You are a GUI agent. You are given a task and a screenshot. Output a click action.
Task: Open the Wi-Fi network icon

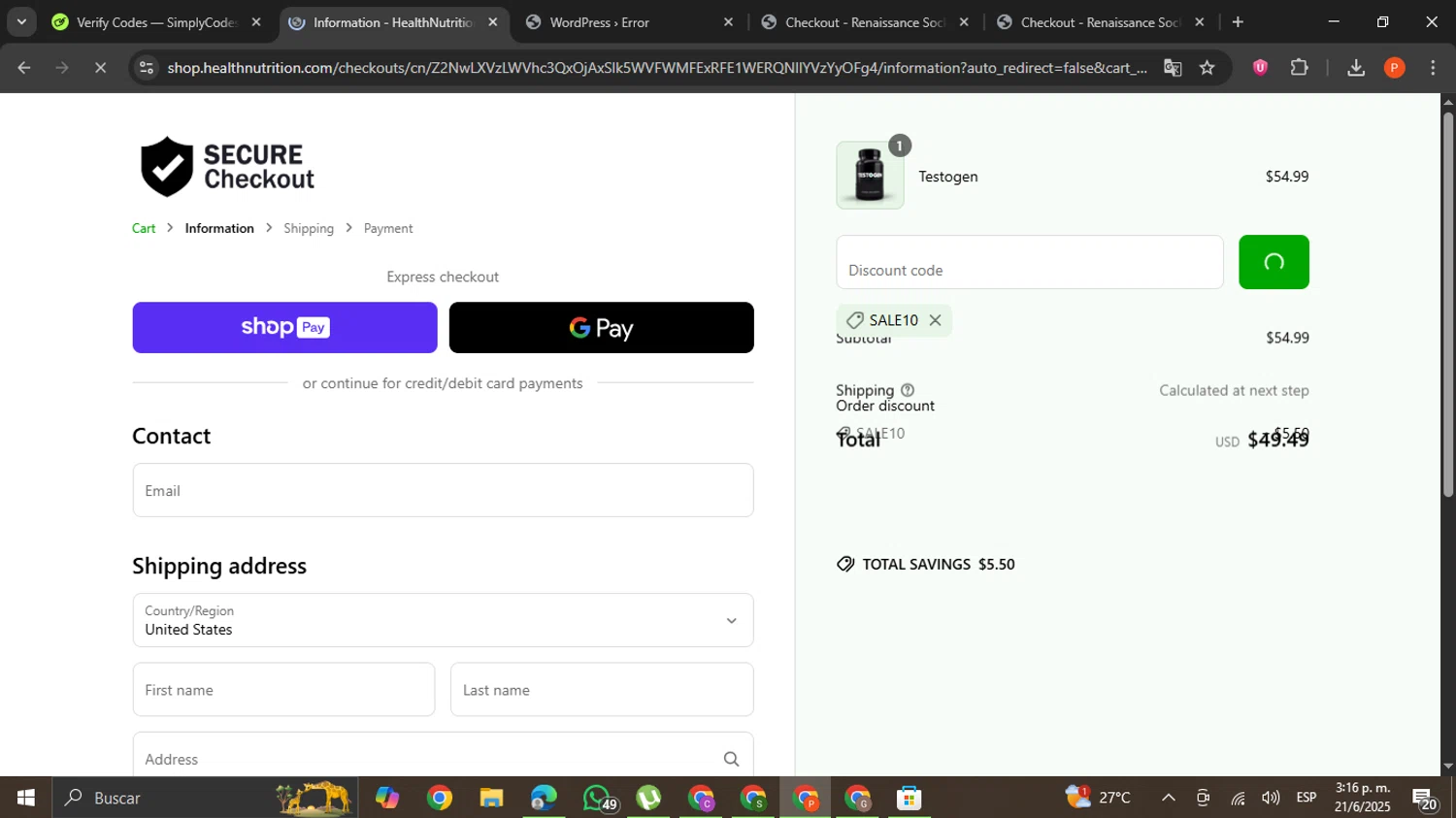(x=1238, y=798)
